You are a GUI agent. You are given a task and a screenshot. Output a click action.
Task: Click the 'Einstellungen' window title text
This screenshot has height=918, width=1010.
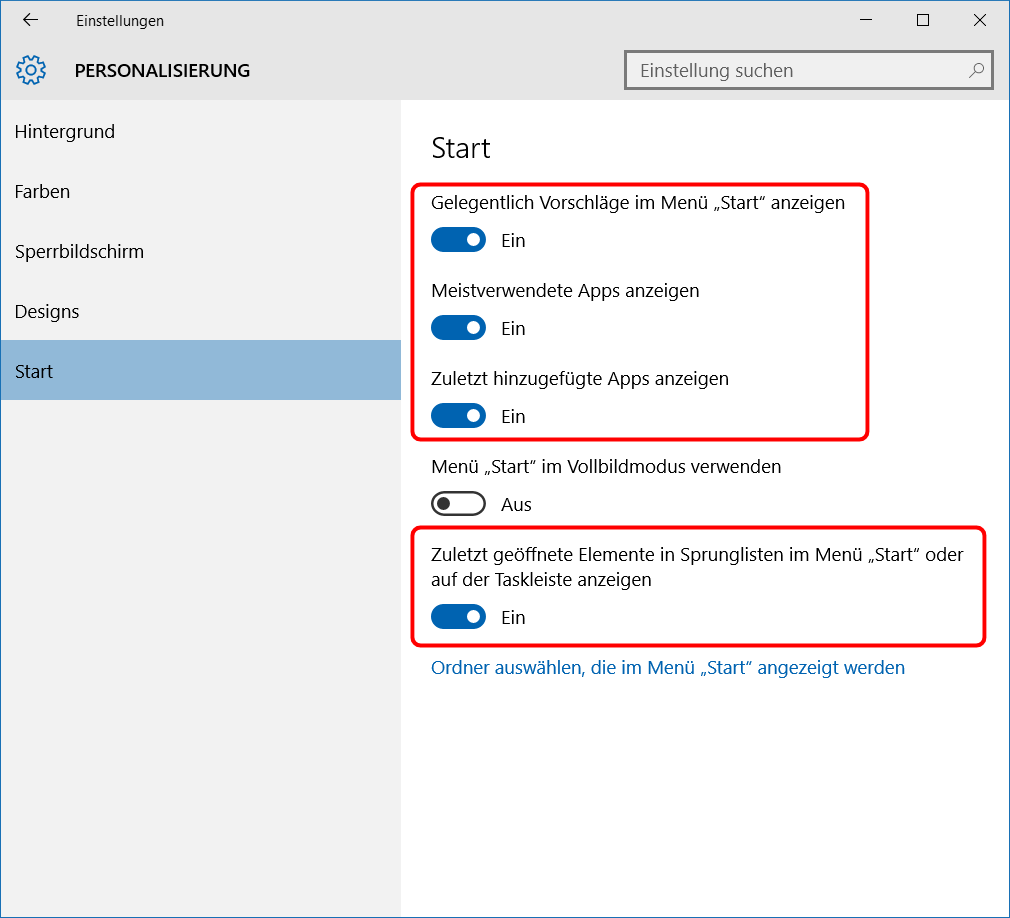point(120,20)
